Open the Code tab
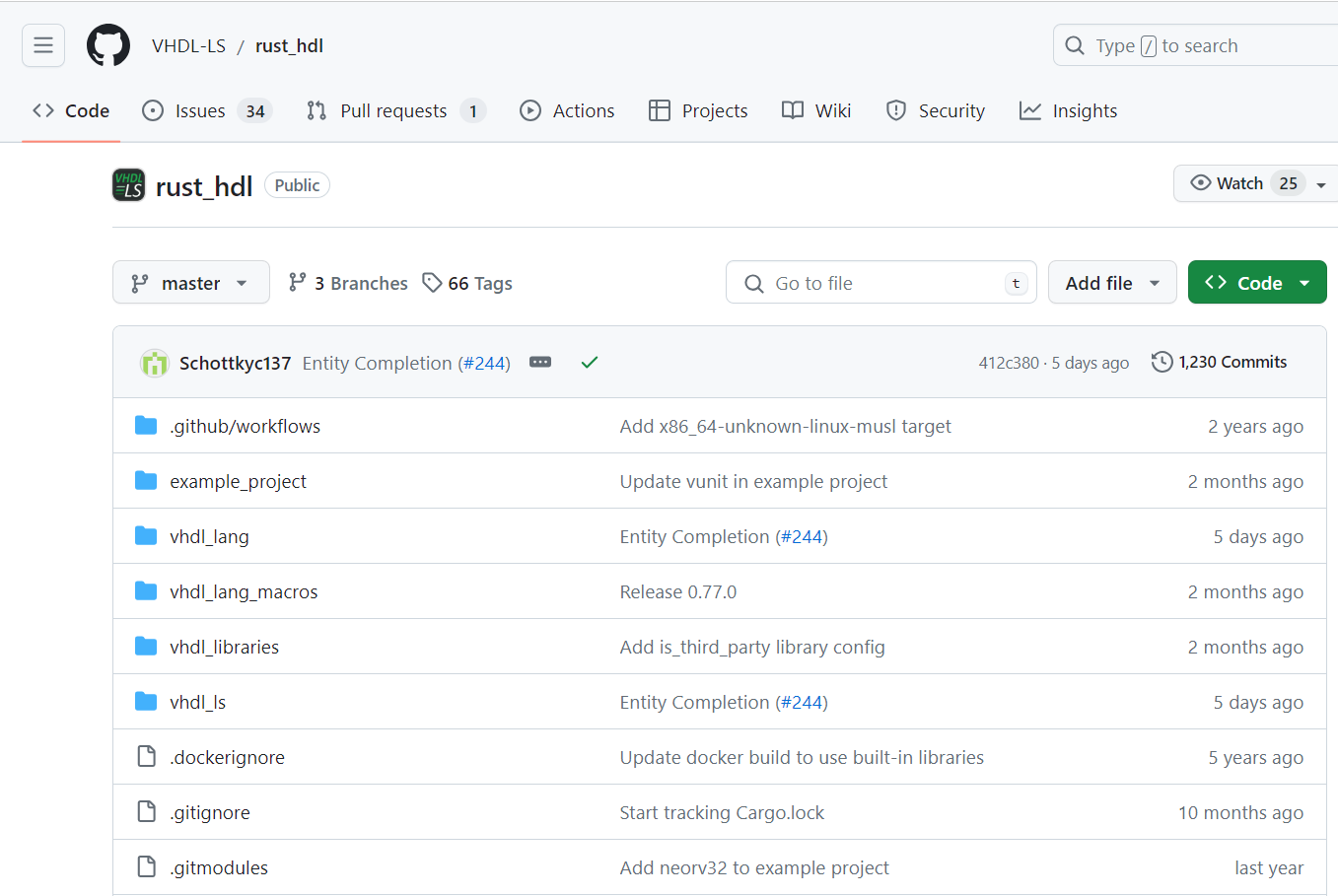 [x=71, y=110]
